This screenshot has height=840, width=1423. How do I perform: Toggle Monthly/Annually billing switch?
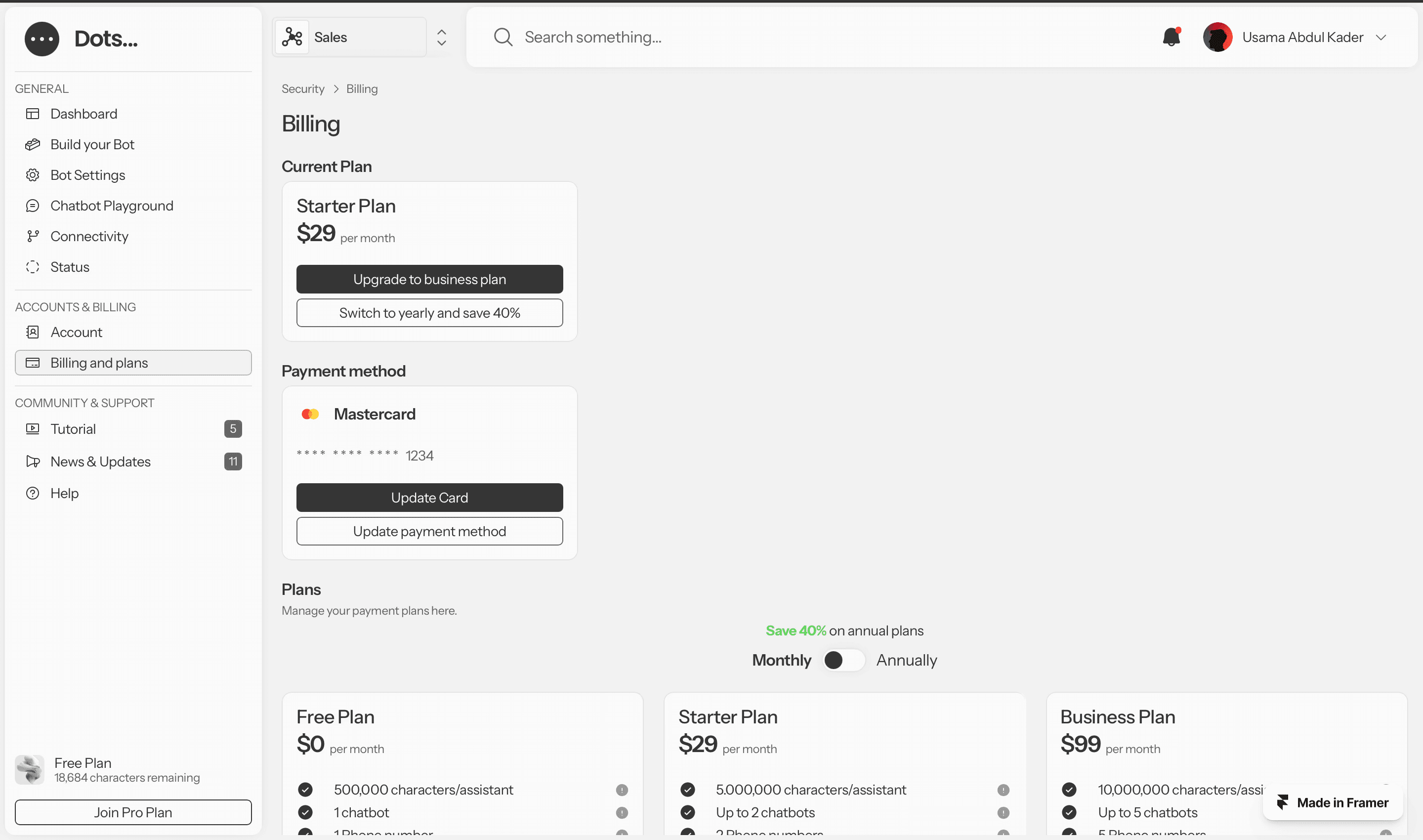click(x=843, y=660)
